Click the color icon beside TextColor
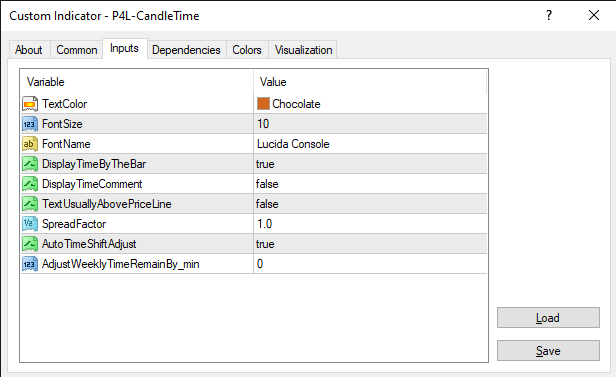Image resolution: width=616 pixels, height=377 pixels. (x=30, y=104)
